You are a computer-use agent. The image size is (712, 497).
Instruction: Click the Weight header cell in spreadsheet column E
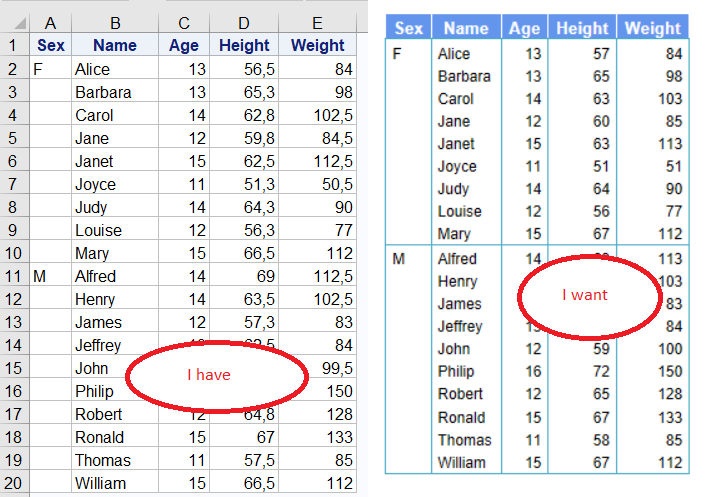click(x=317, y=45)
